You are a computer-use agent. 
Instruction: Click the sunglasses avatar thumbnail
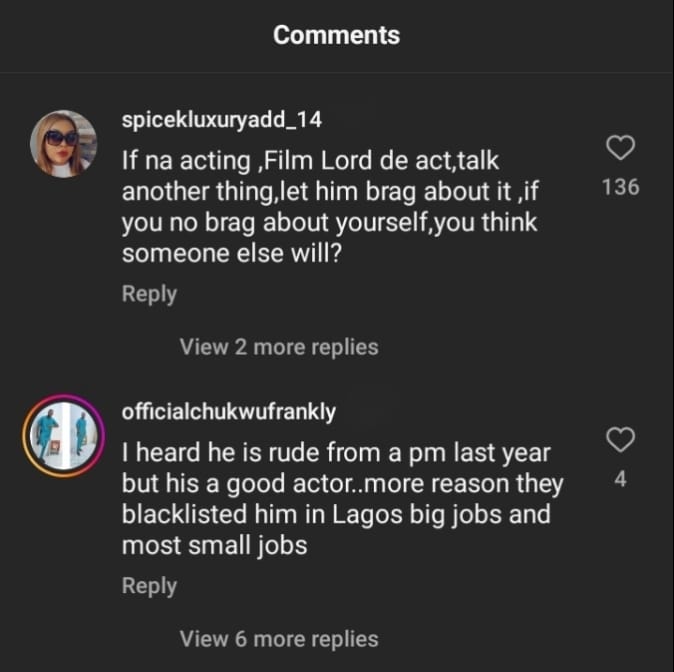click(64, 144)
